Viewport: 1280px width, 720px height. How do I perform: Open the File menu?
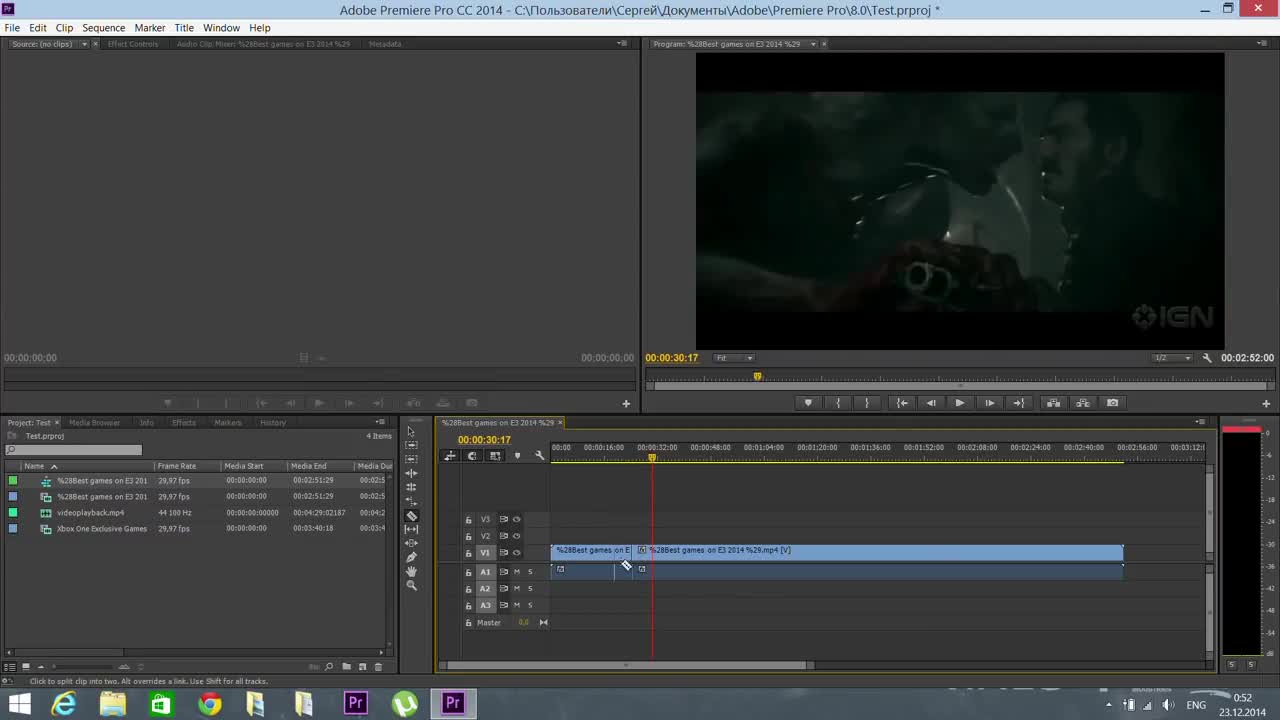(x=12, y=28)
